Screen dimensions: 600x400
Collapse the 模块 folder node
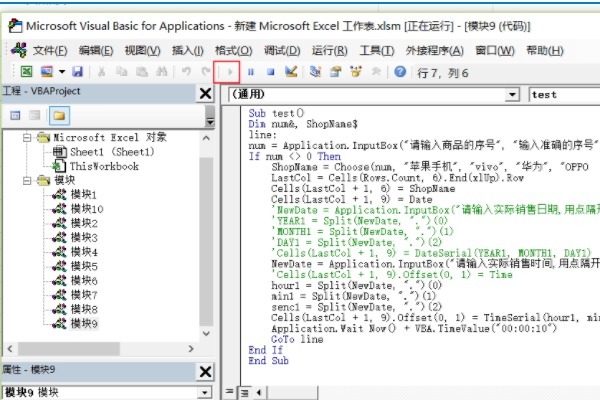(27, 180)
